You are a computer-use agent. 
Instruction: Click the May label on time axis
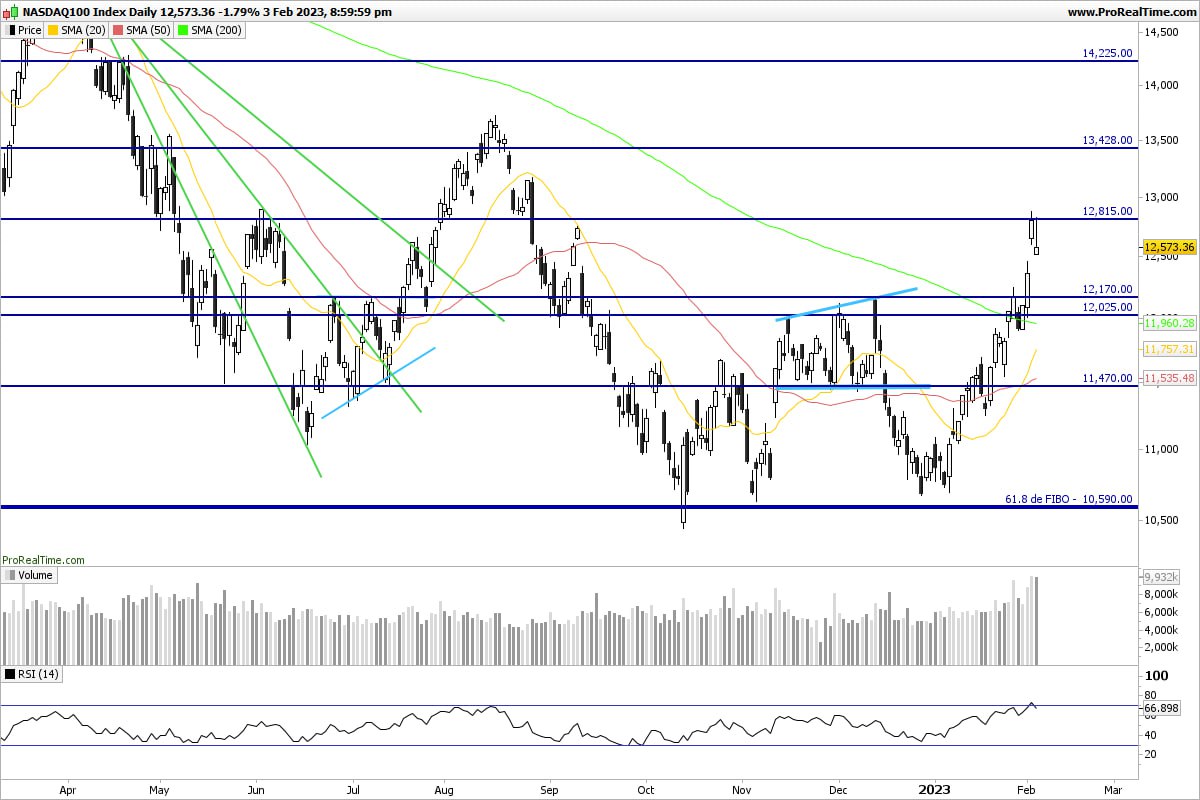coord(160,788)
